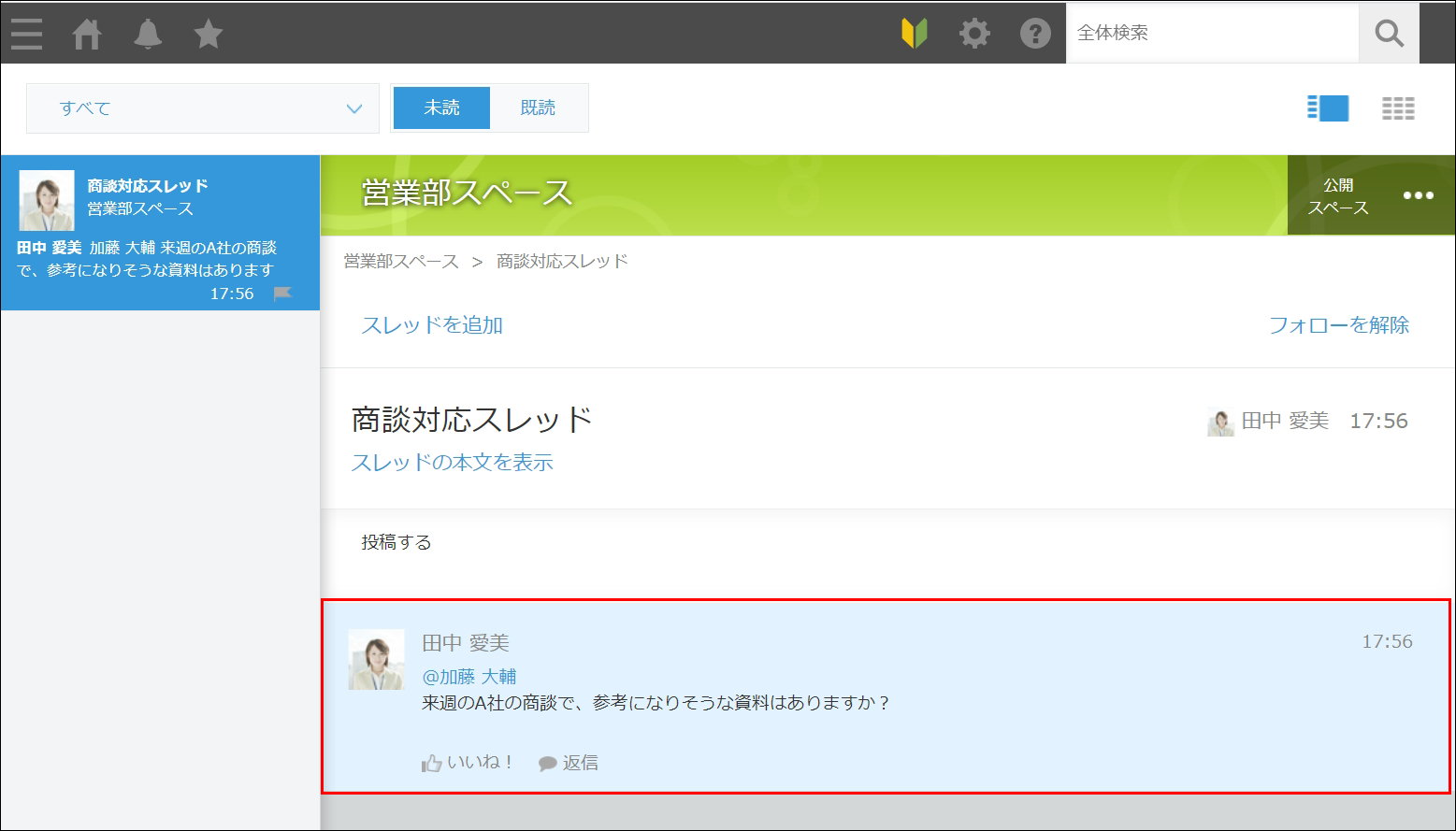Open the beginner guide leaf icon
The width and height of the screenshot is (1456, 831).
(915, 33)
